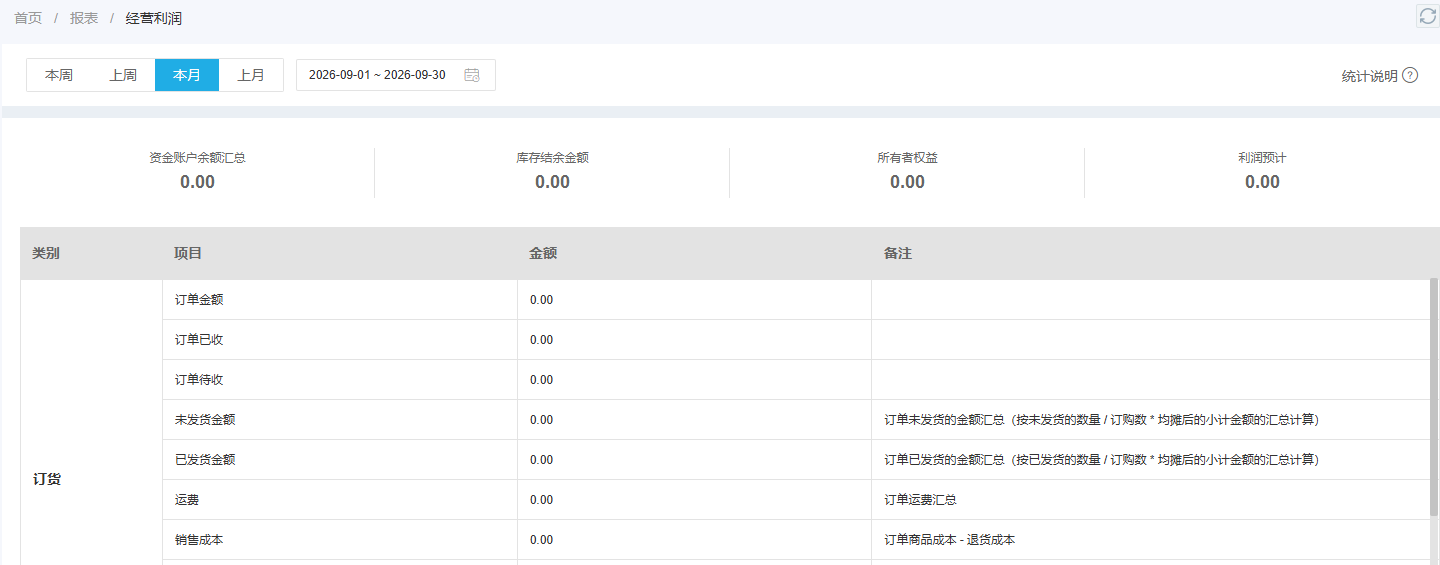Click the 订单待收 row item

199,380
